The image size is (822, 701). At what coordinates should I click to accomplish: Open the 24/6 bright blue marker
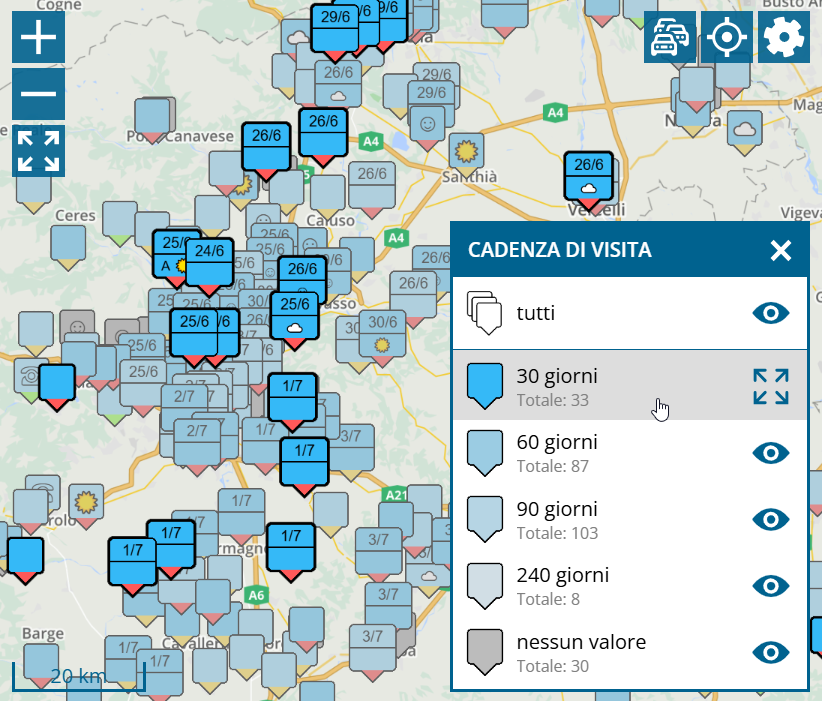point(209,267)
